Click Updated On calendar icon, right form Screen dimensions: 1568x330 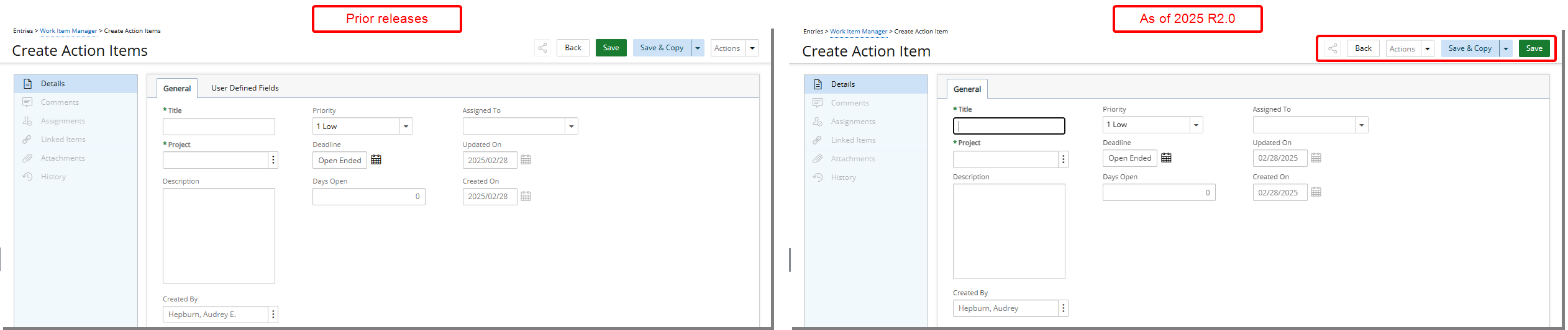pos(1316,158)
